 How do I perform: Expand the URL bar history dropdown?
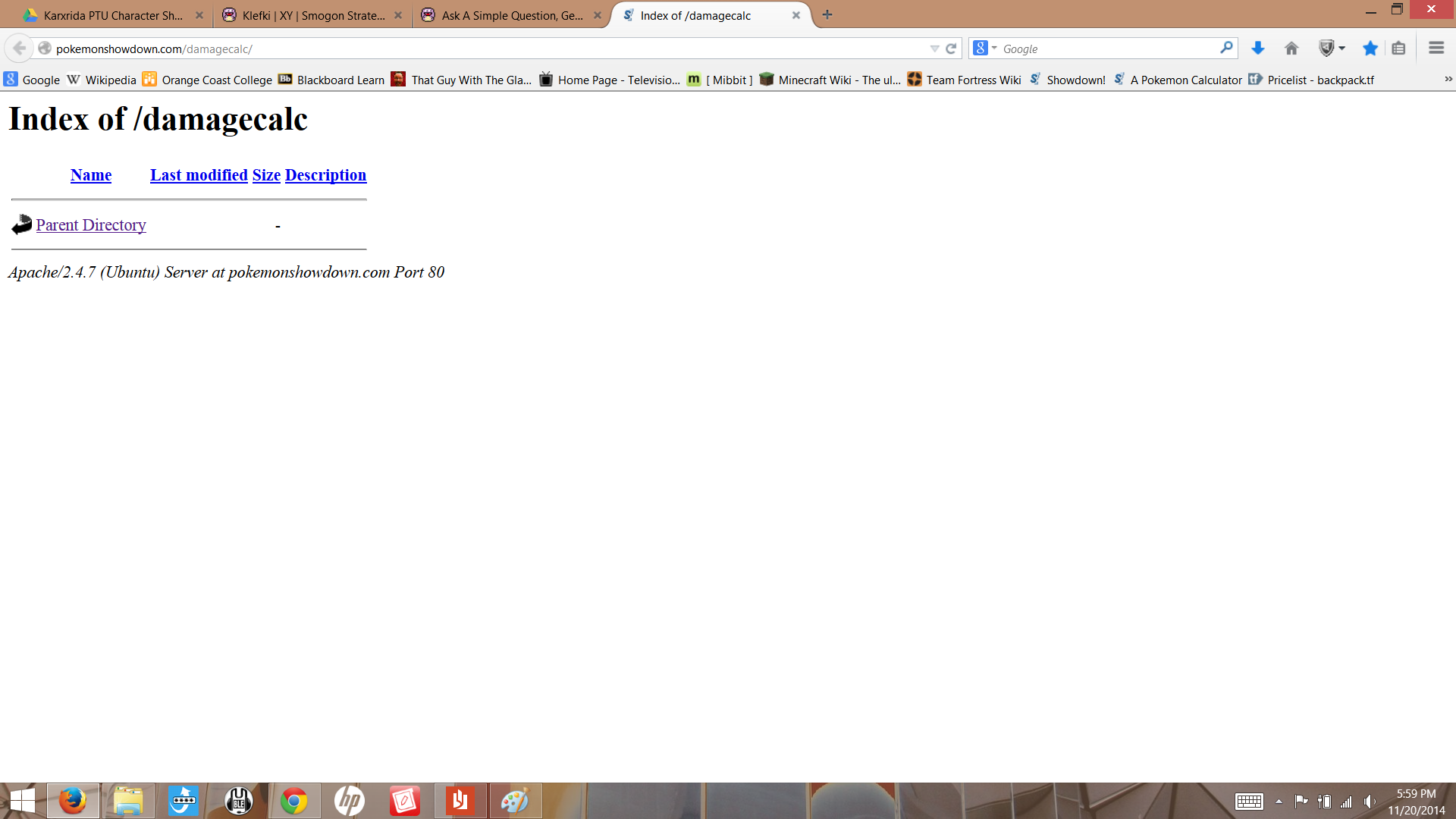(x=934, y=49)
